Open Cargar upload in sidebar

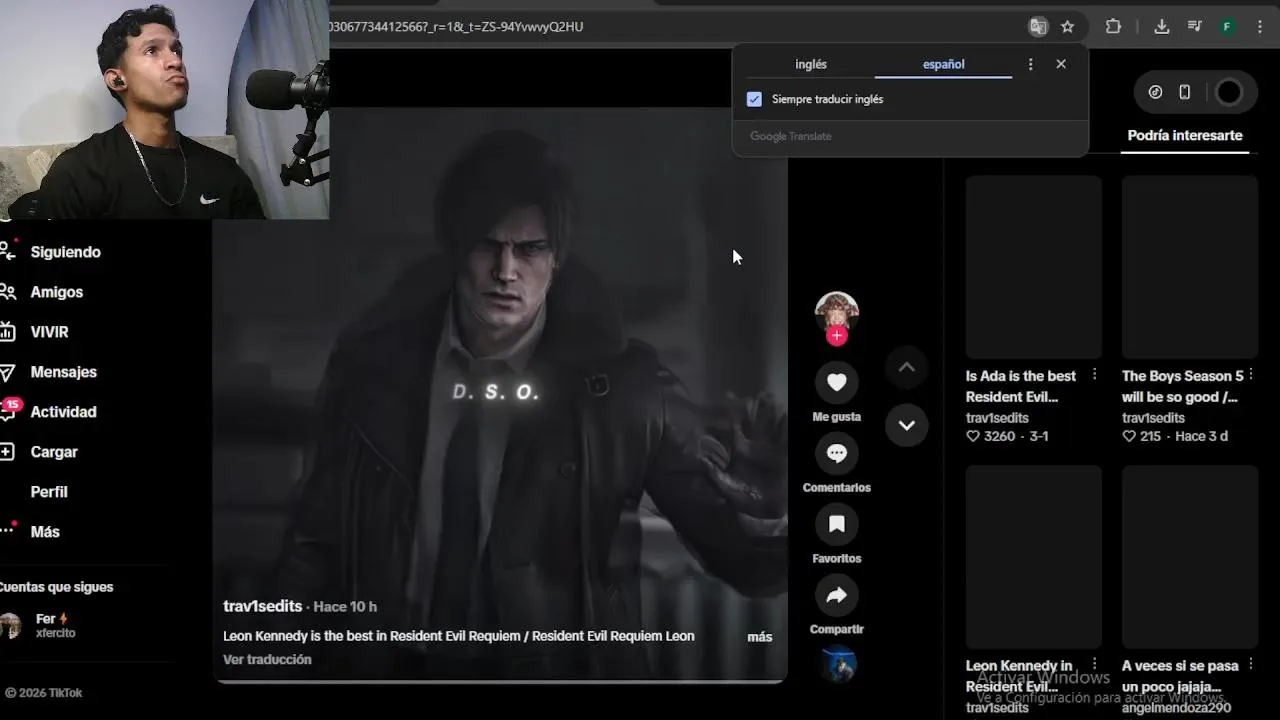(x=53, y=452)
